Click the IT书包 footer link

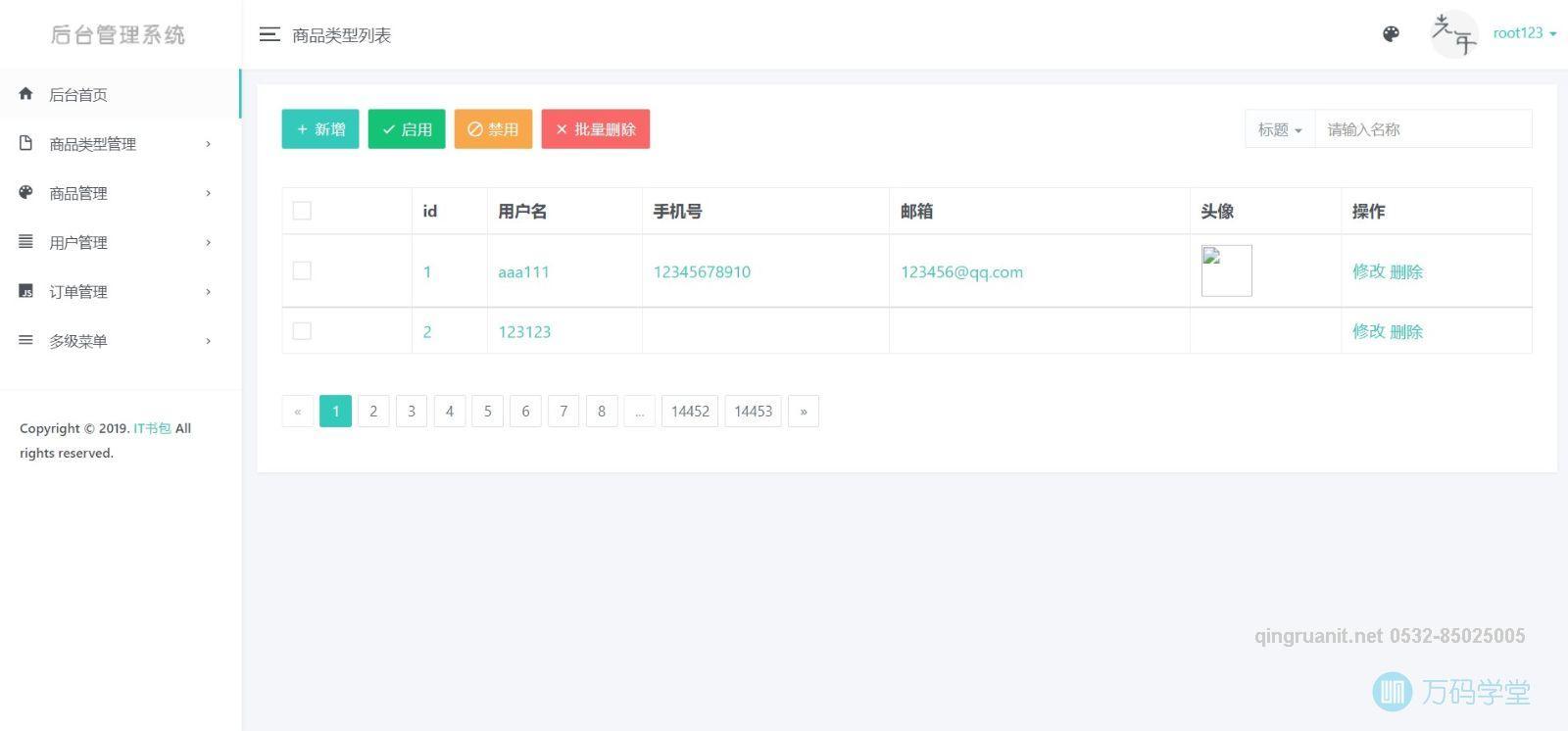click(x=152, y=428)
